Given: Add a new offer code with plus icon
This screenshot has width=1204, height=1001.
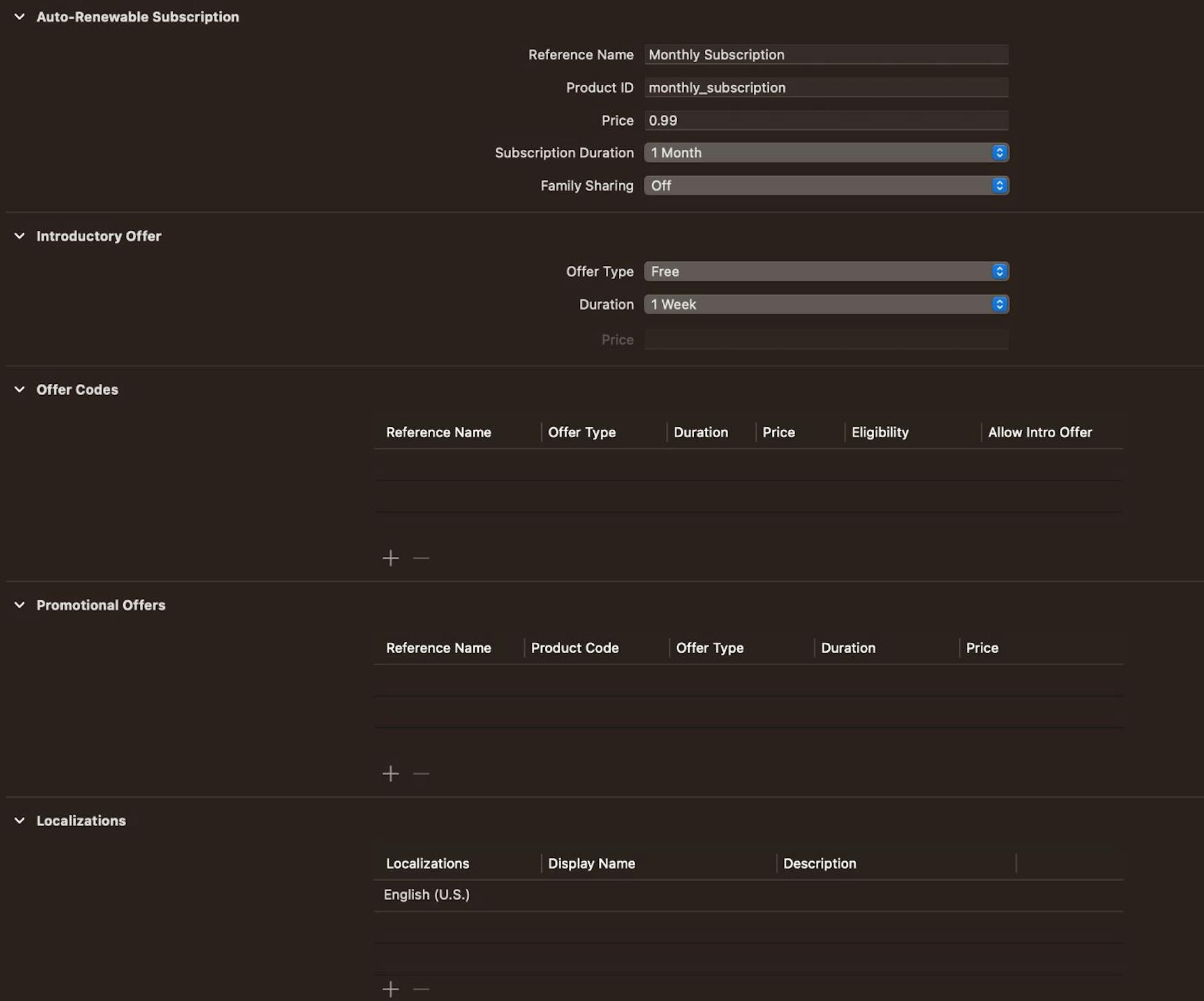Looking at the screenshot, I should 391,558.
